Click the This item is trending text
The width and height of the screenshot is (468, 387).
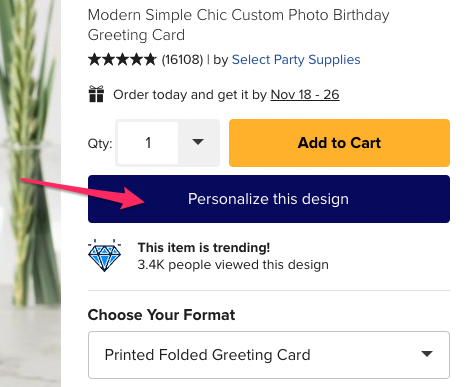204,248
